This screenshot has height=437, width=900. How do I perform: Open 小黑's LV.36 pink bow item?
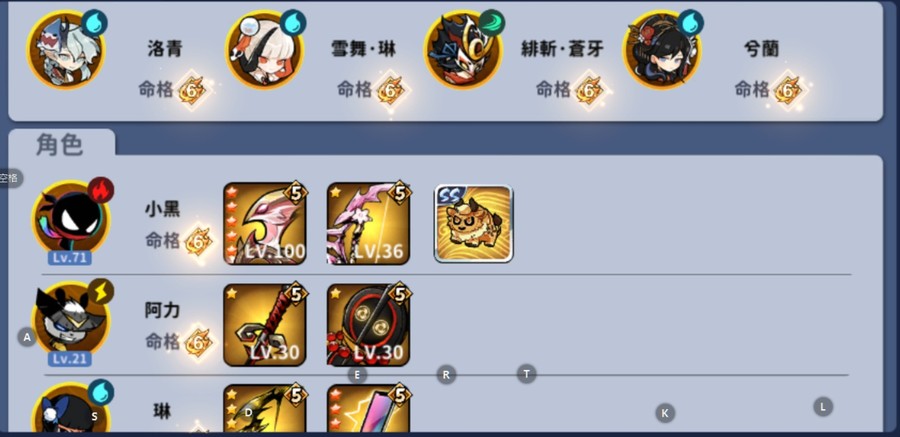point(368,223)
